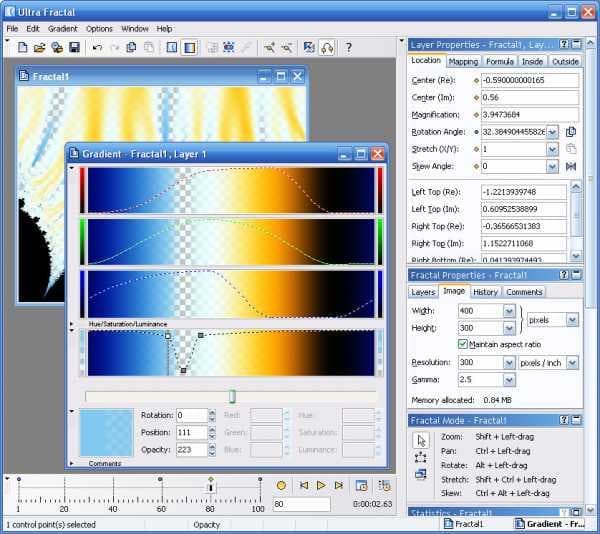Click the Undo arrow icon
Image resolution: width=600 pixels, height=534 pixels.
(97, 47)
